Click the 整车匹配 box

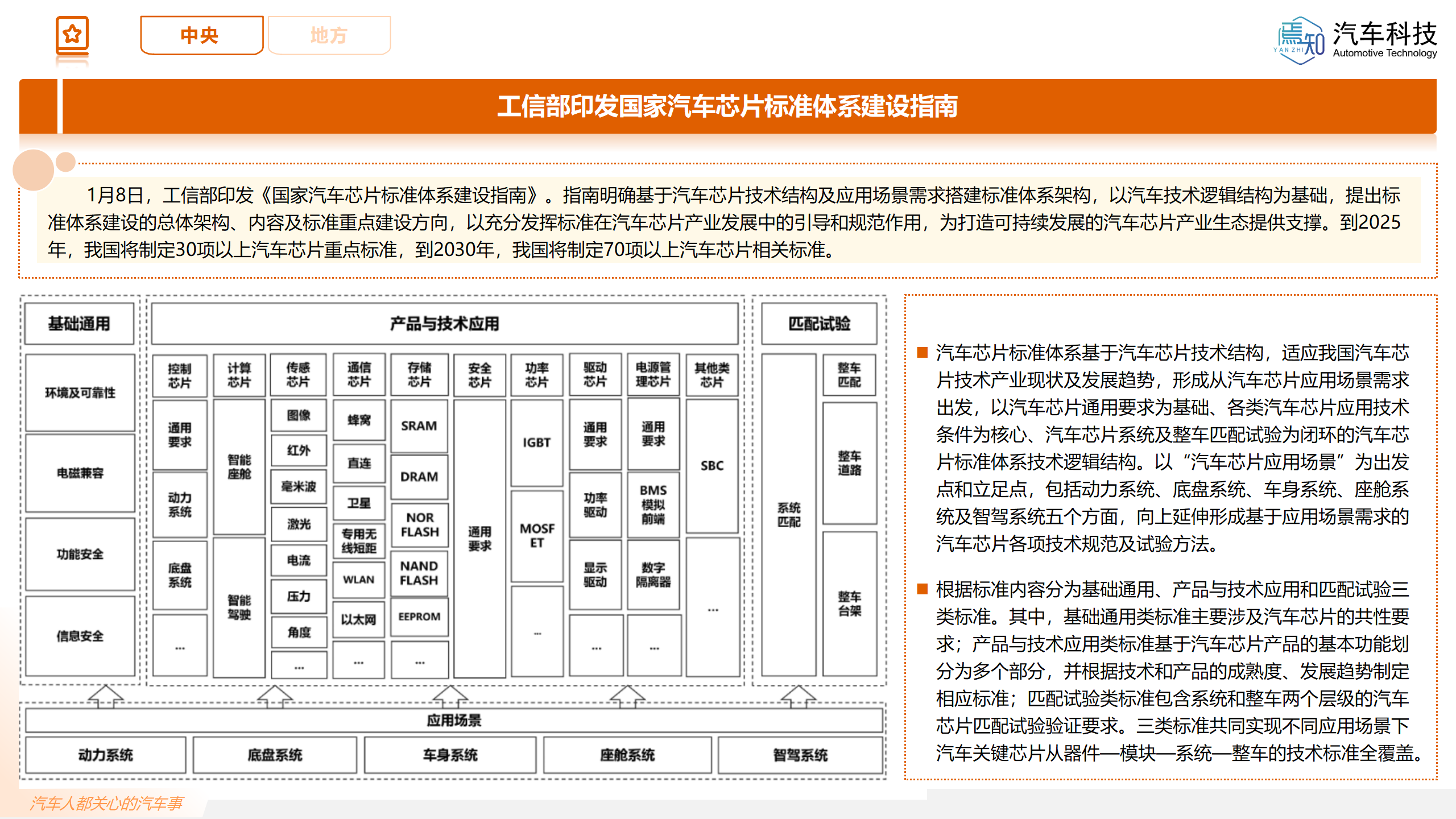click(849, 375)
